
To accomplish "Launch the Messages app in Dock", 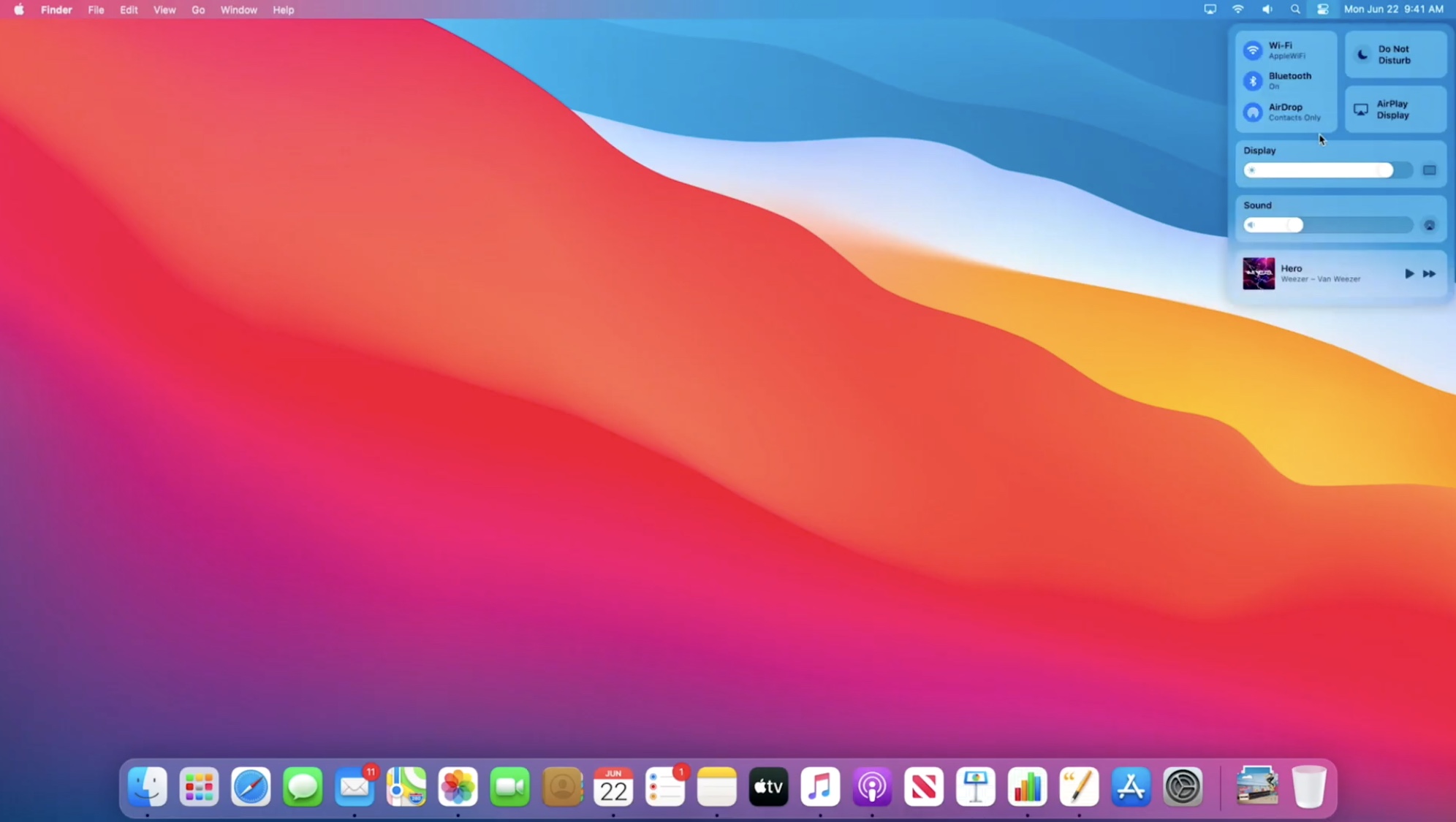I will (x=303, y=787).
